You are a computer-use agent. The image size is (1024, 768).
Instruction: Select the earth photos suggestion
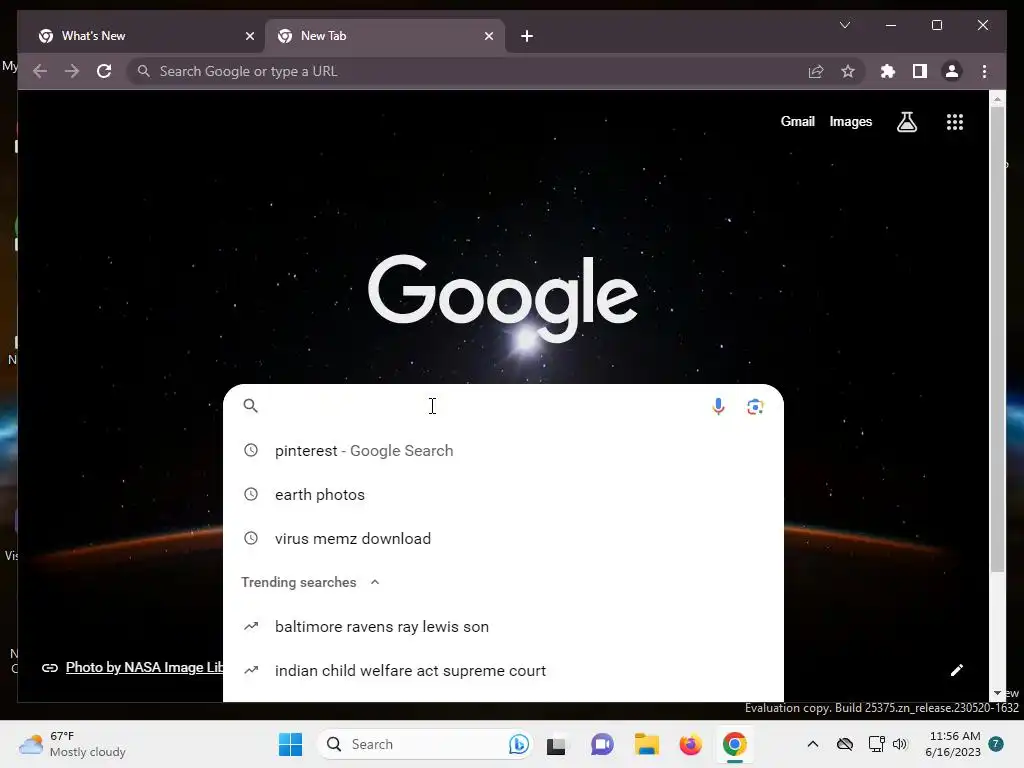pyautogui.click(x=503, y=494)
